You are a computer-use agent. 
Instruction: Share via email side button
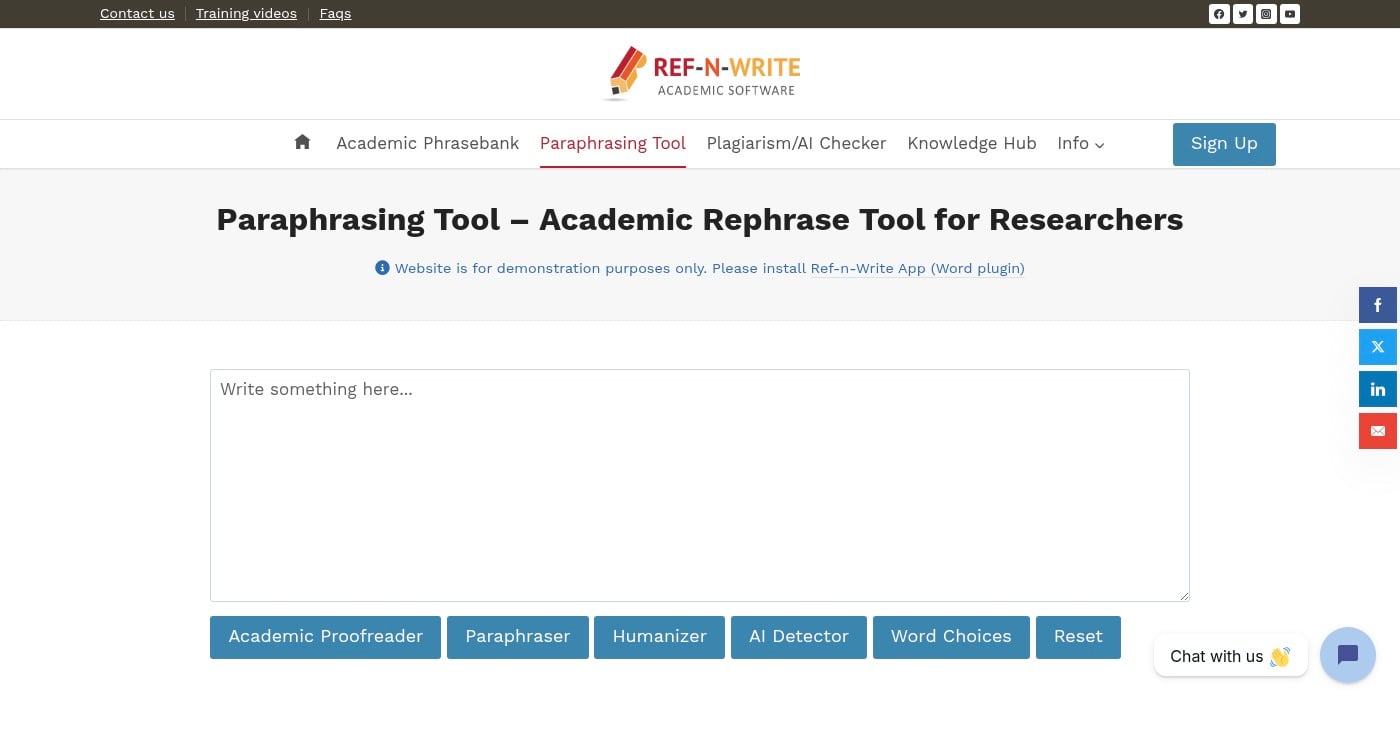[1377, 431]
